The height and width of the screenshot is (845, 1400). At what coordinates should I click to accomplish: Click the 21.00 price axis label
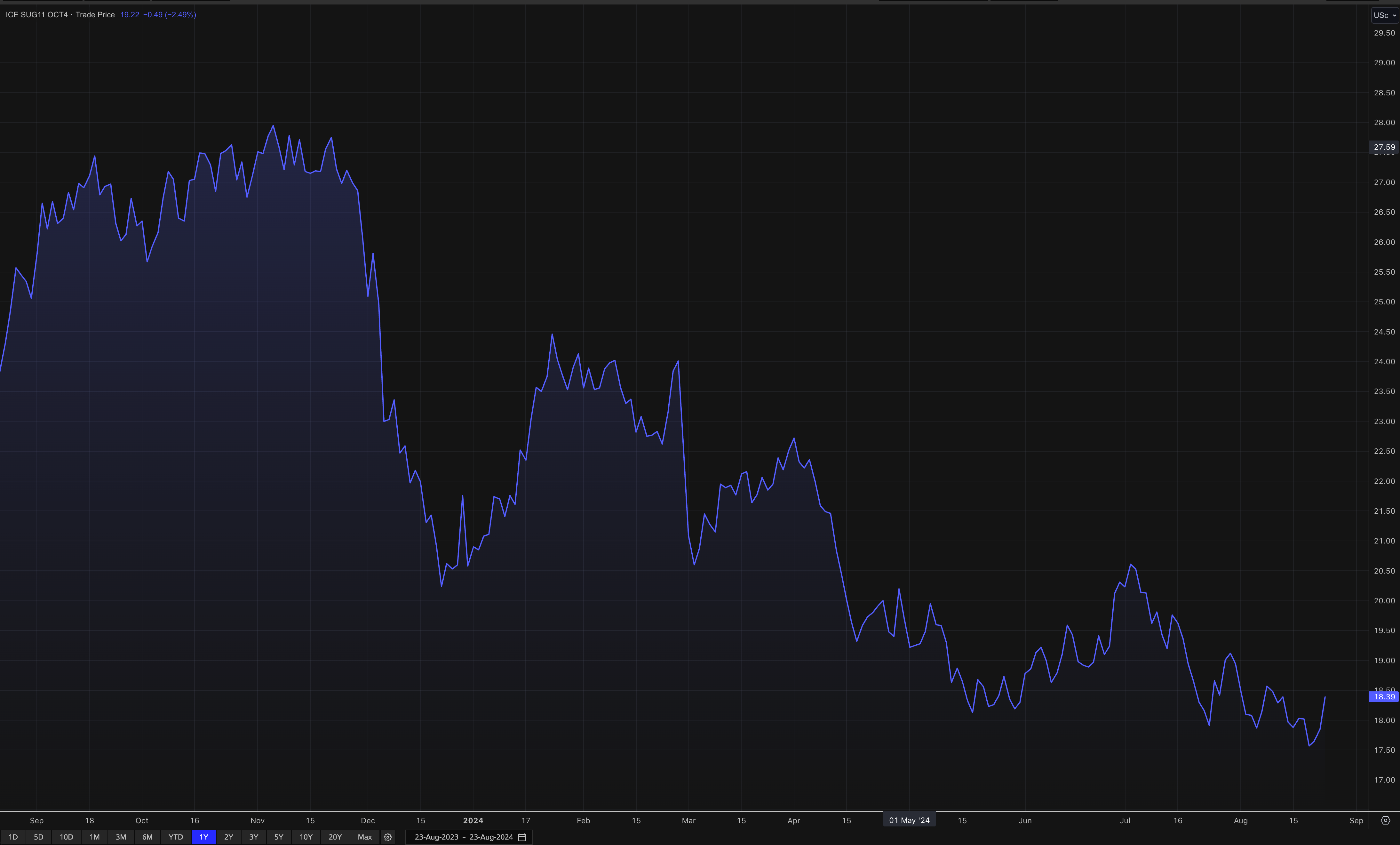pos(1384,541)
